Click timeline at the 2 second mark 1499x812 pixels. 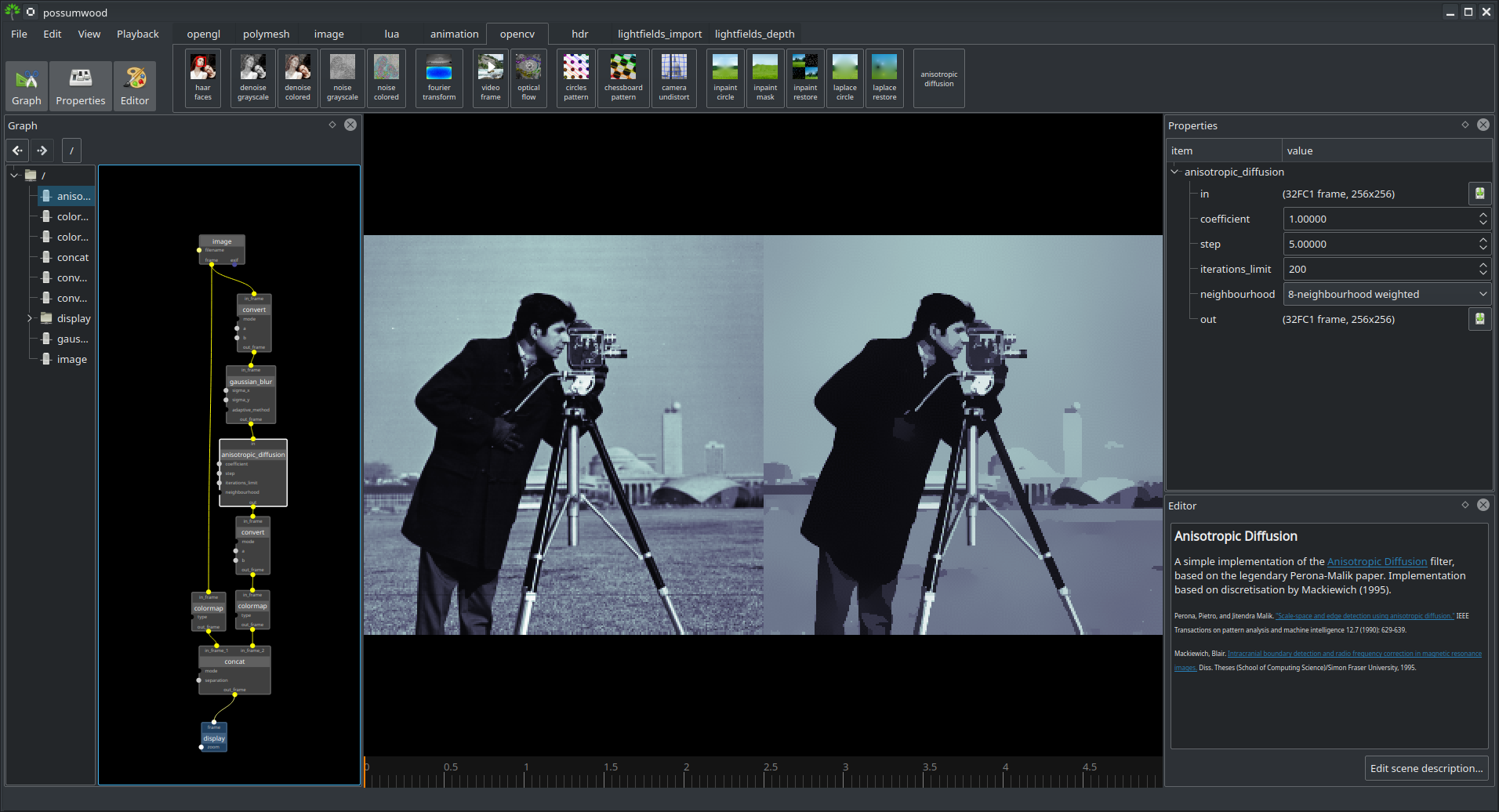(x=686, y=772)
